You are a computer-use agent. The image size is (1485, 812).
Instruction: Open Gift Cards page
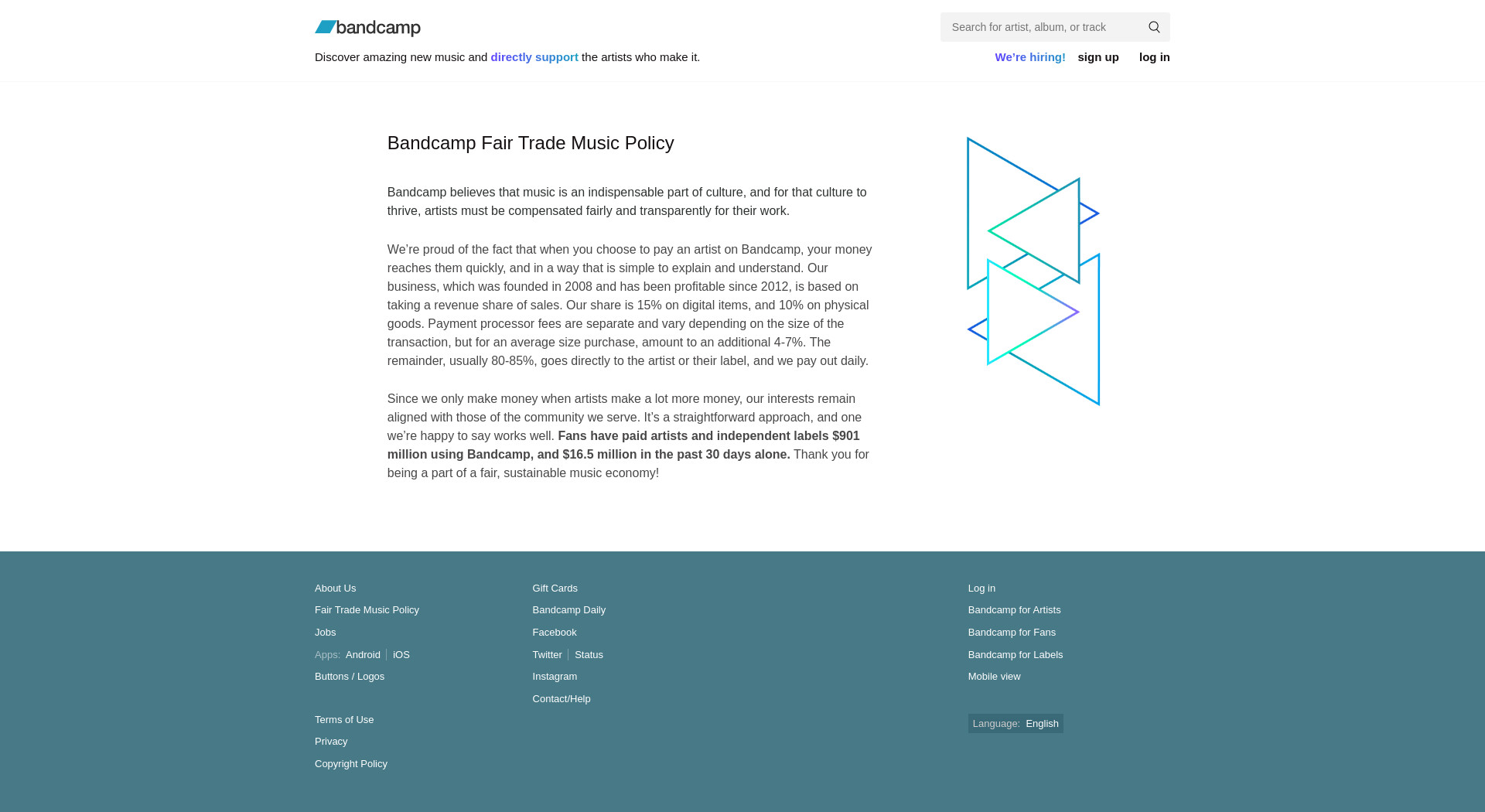pyautogui.click(x=555, y=589)
